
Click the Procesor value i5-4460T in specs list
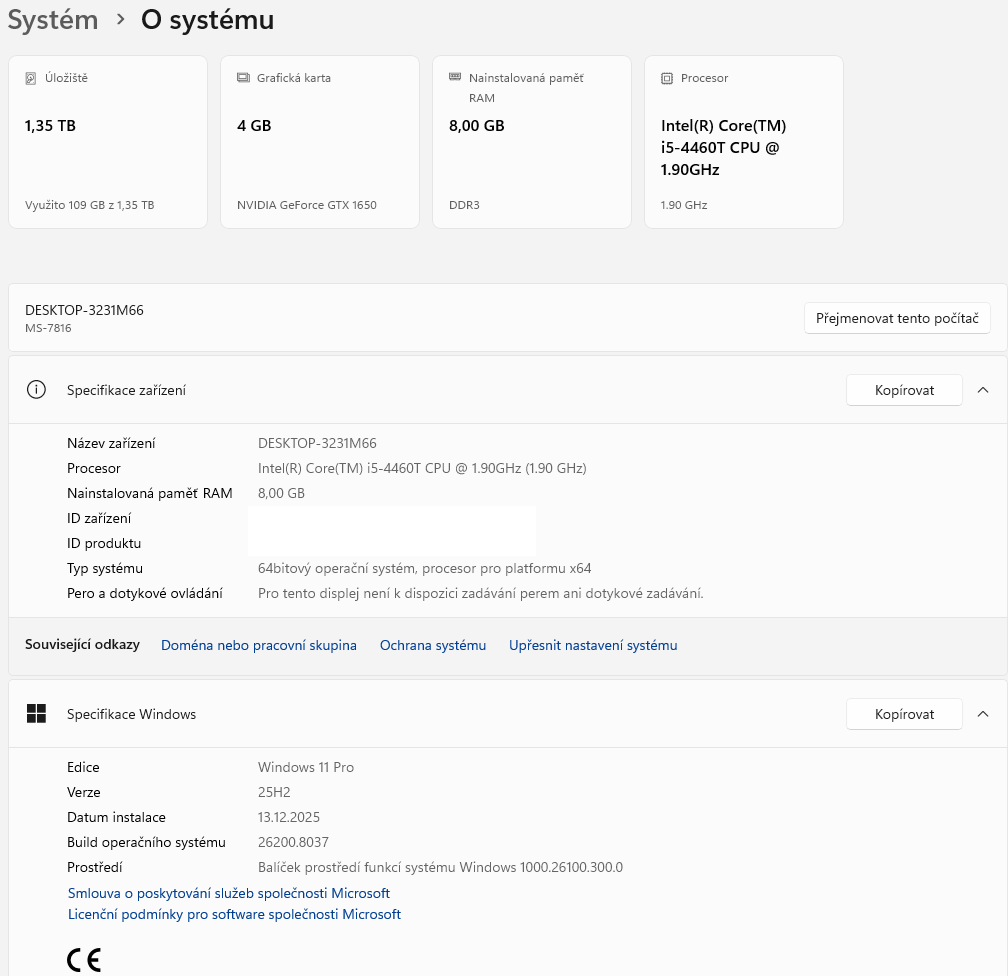[422, 468]
